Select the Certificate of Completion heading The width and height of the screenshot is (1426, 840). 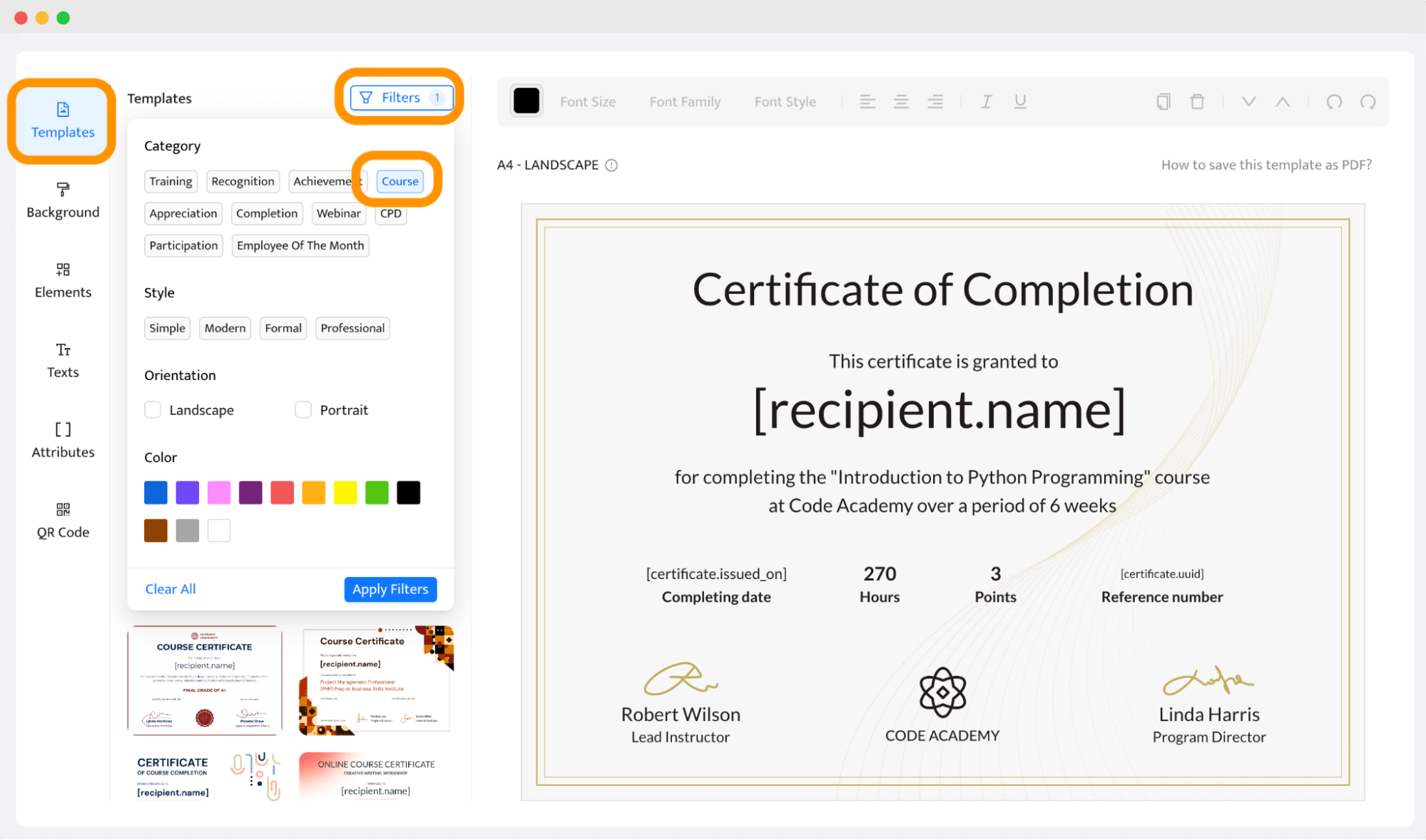942,290
